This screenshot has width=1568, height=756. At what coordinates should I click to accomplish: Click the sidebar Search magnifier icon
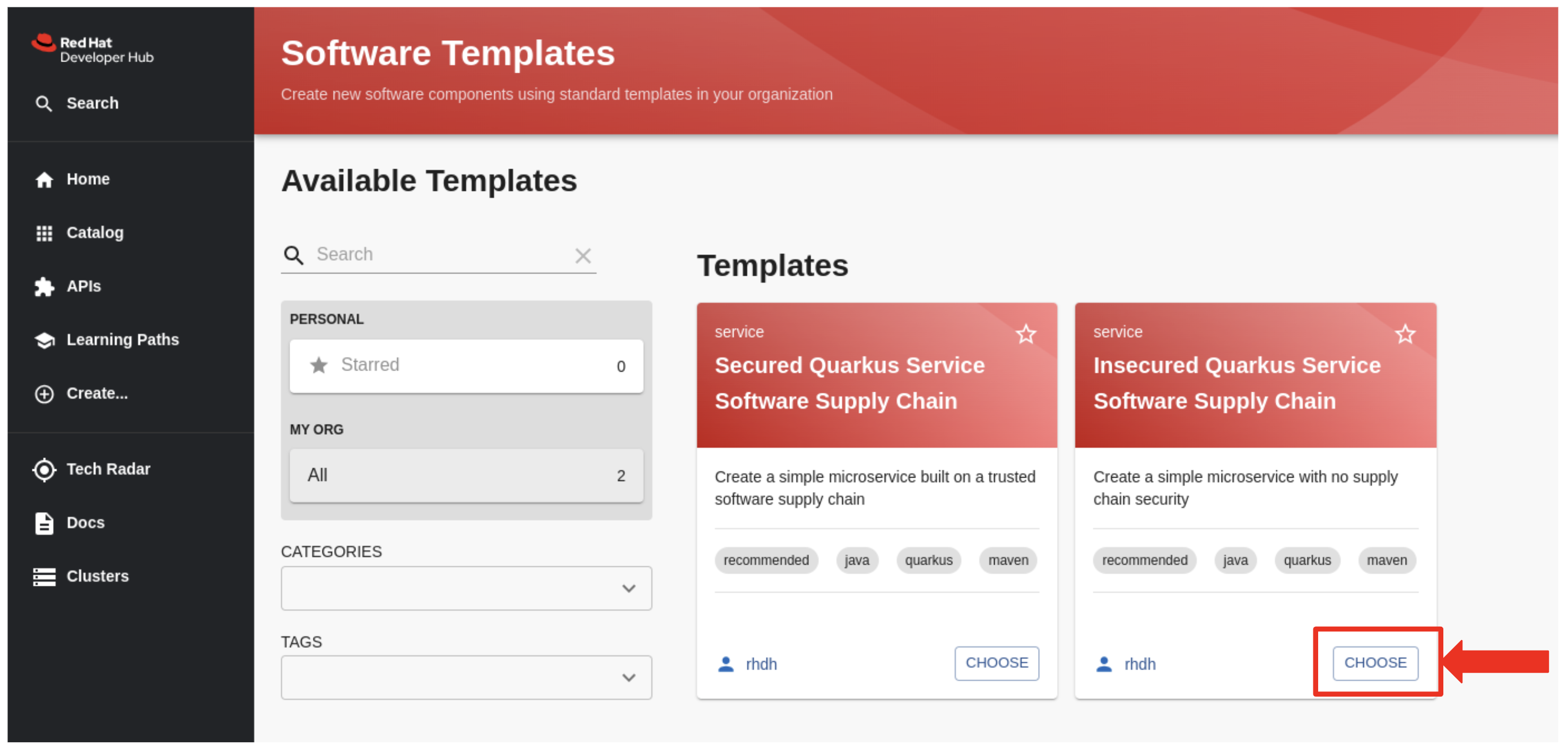tap(43, 103)
